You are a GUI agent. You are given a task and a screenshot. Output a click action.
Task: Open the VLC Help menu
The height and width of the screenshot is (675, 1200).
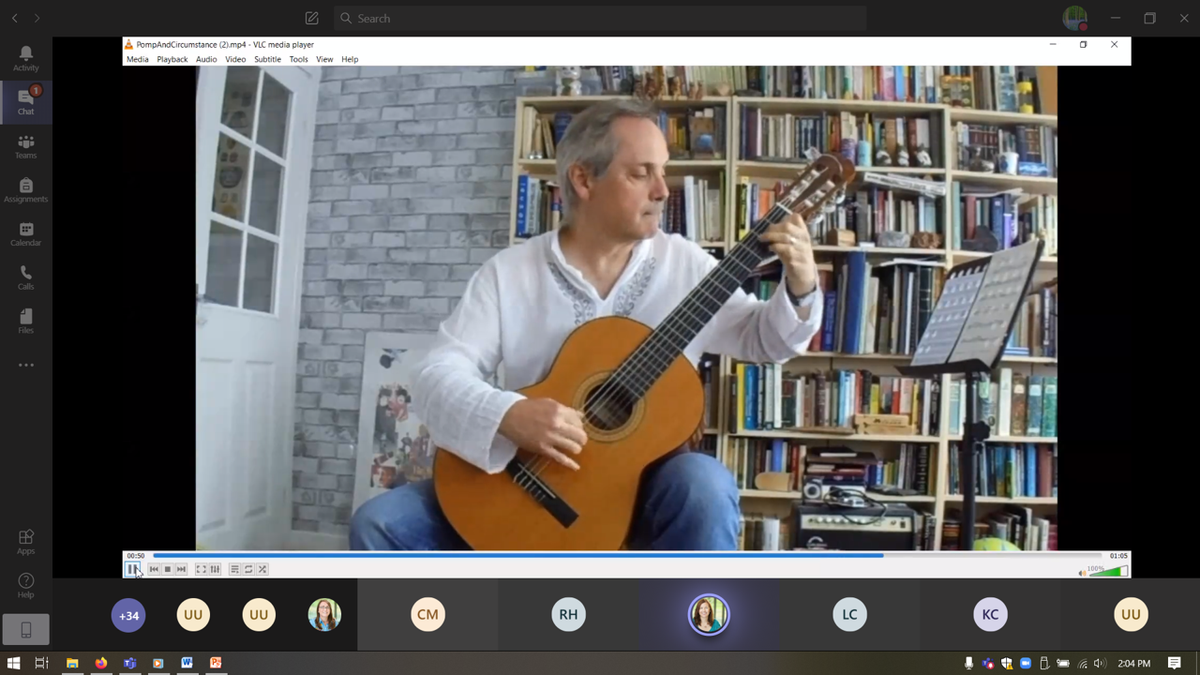pos(350,59)
